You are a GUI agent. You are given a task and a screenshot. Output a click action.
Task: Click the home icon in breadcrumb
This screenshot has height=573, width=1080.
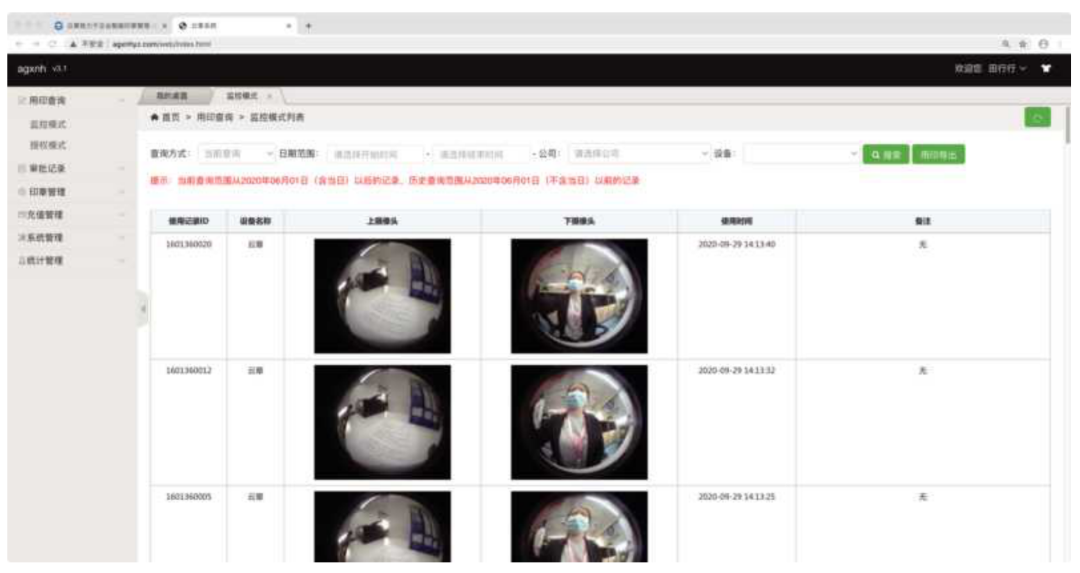(154, 118)
